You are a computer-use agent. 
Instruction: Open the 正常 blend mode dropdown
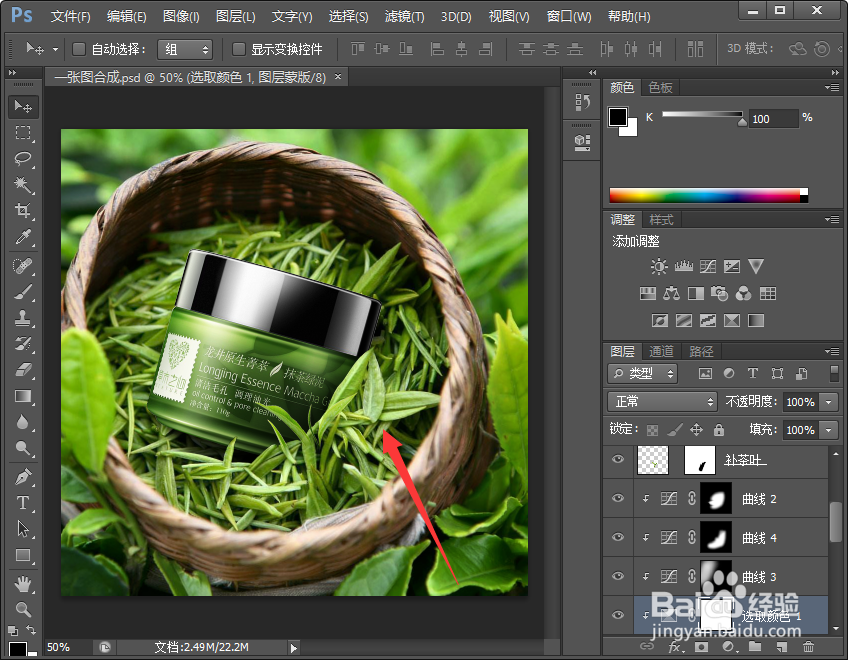click(x=662, y=401)
